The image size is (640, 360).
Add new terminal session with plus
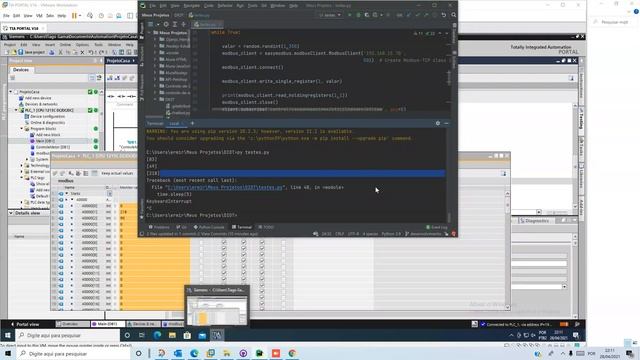[192, 123]
